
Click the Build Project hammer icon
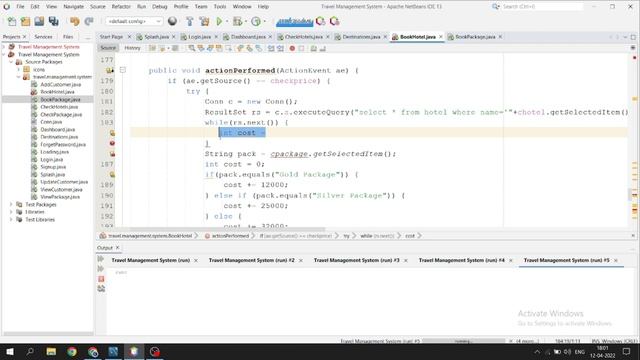pos(190,21)
